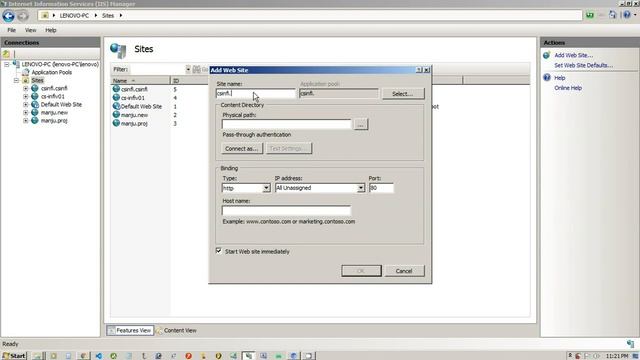
Task: Click globe icon of csinfi.csinfi in tree
Action: (x=35, y=88)
